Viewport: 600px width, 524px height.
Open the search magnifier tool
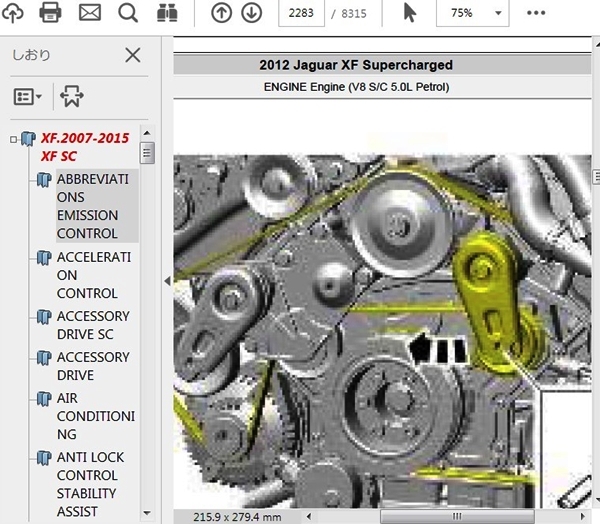128,13
